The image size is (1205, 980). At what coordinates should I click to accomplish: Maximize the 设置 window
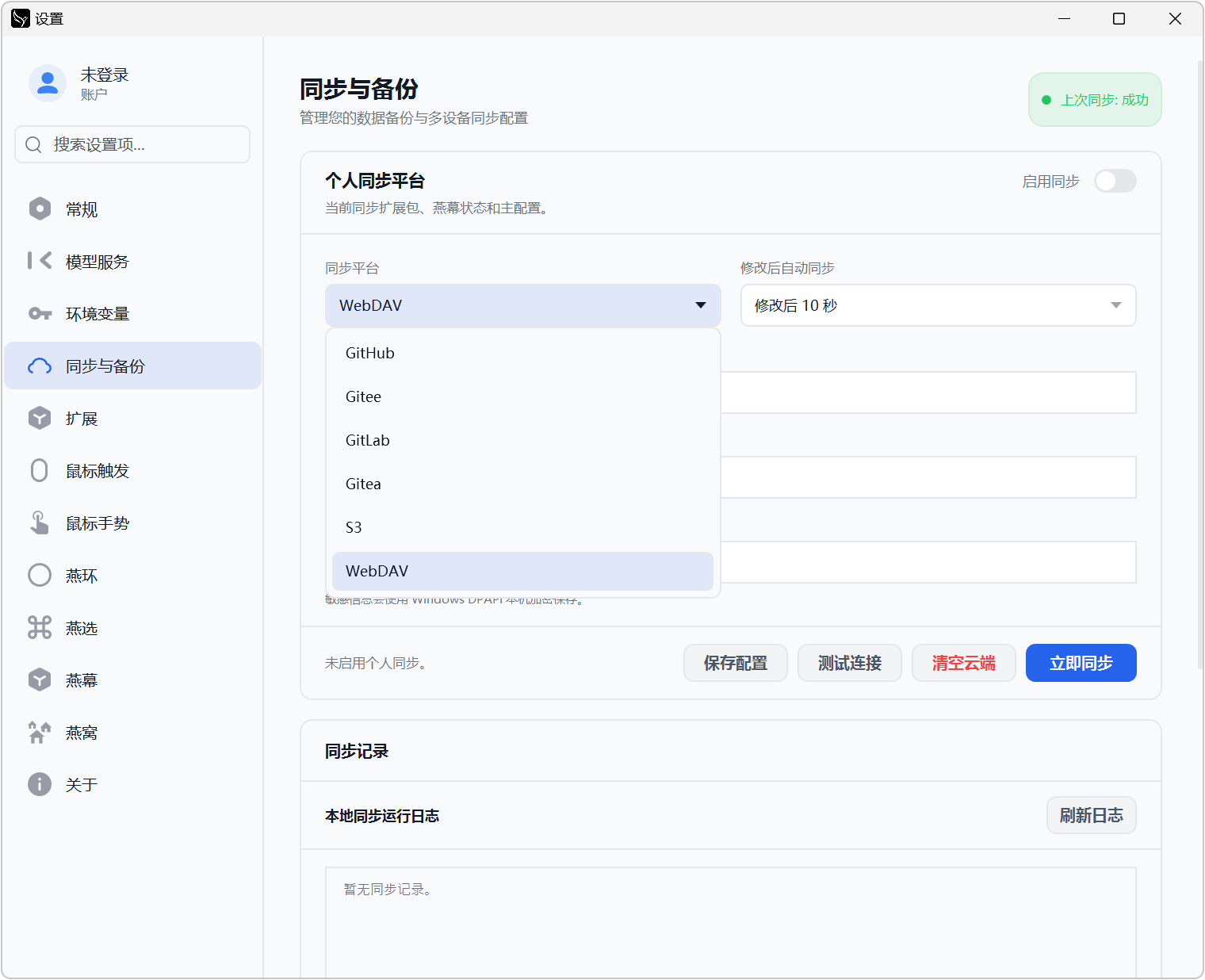click(x=1119, y=18)
